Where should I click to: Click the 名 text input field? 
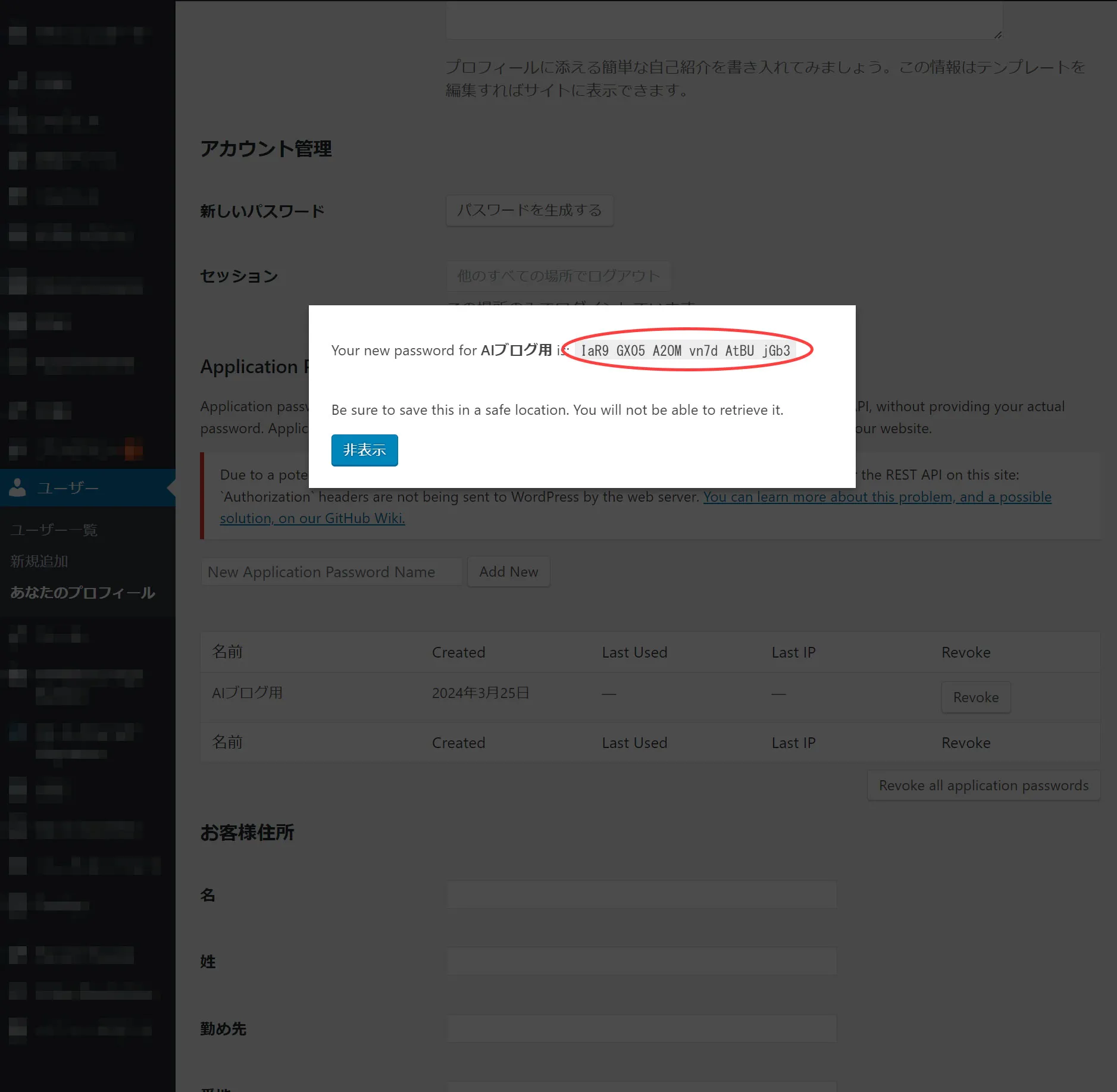click(x=642, y=895)
